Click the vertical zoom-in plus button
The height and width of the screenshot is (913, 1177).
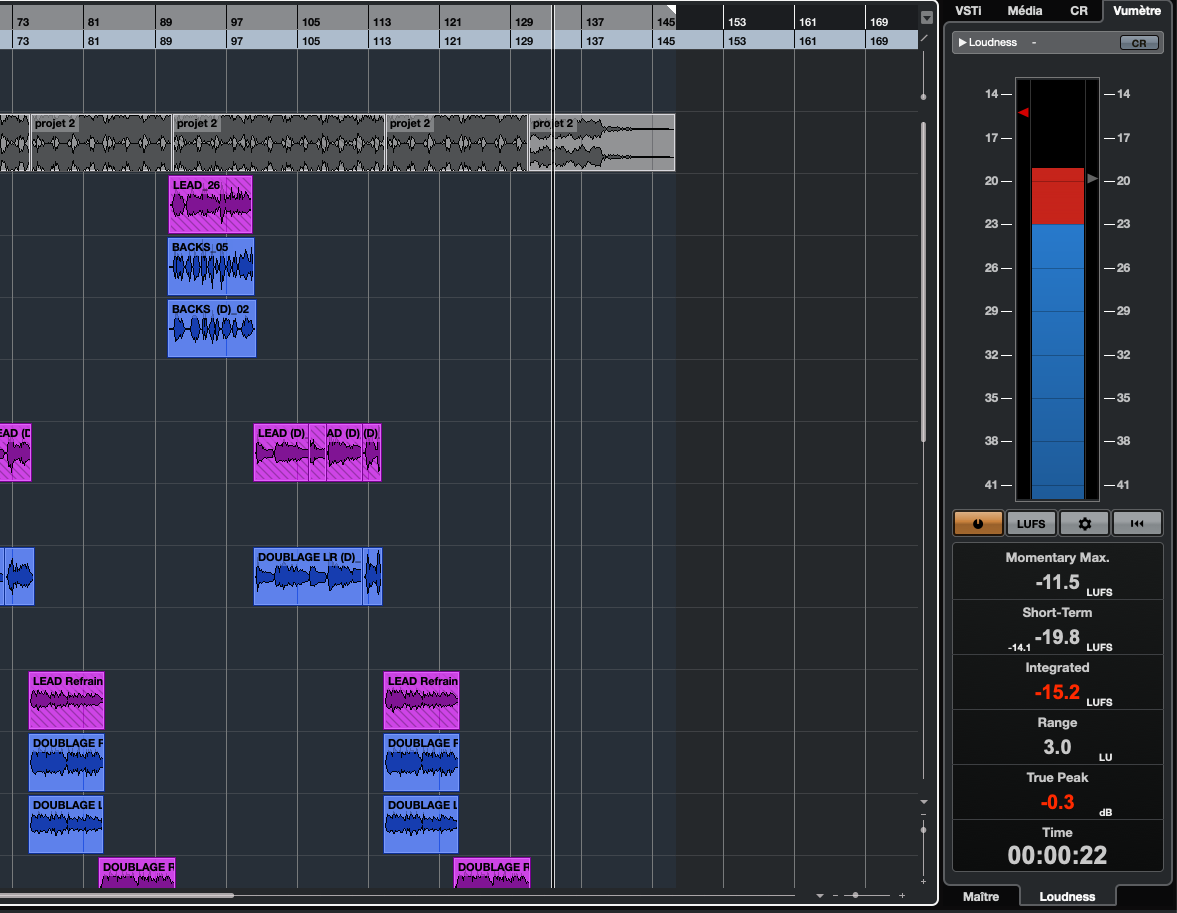point(923,881)
